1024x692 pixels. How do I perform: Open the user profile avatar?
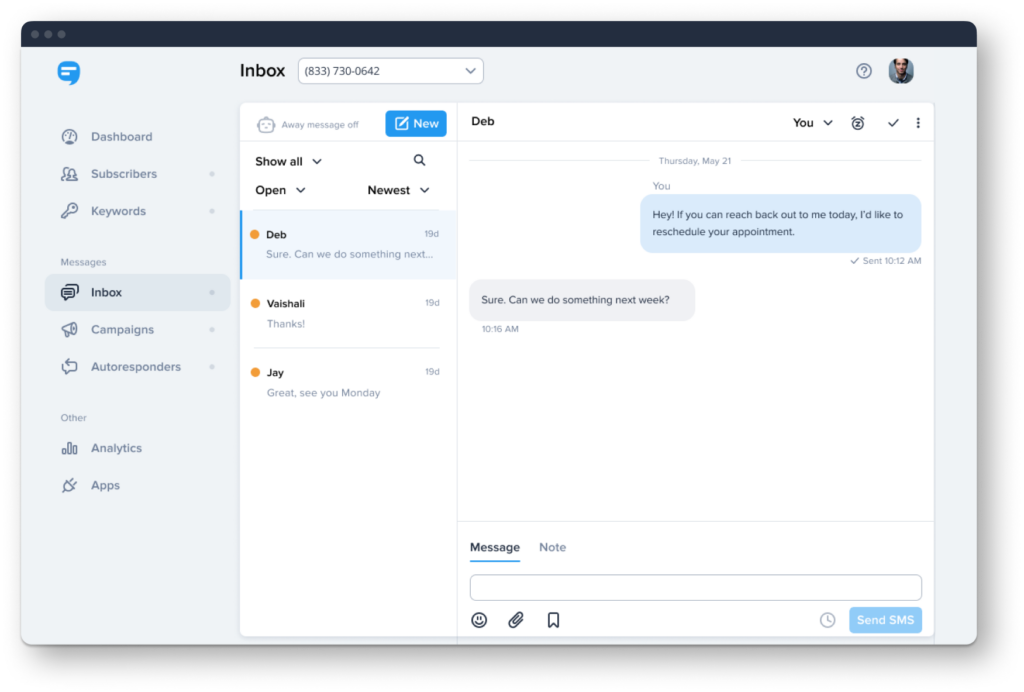click(901, 71)
